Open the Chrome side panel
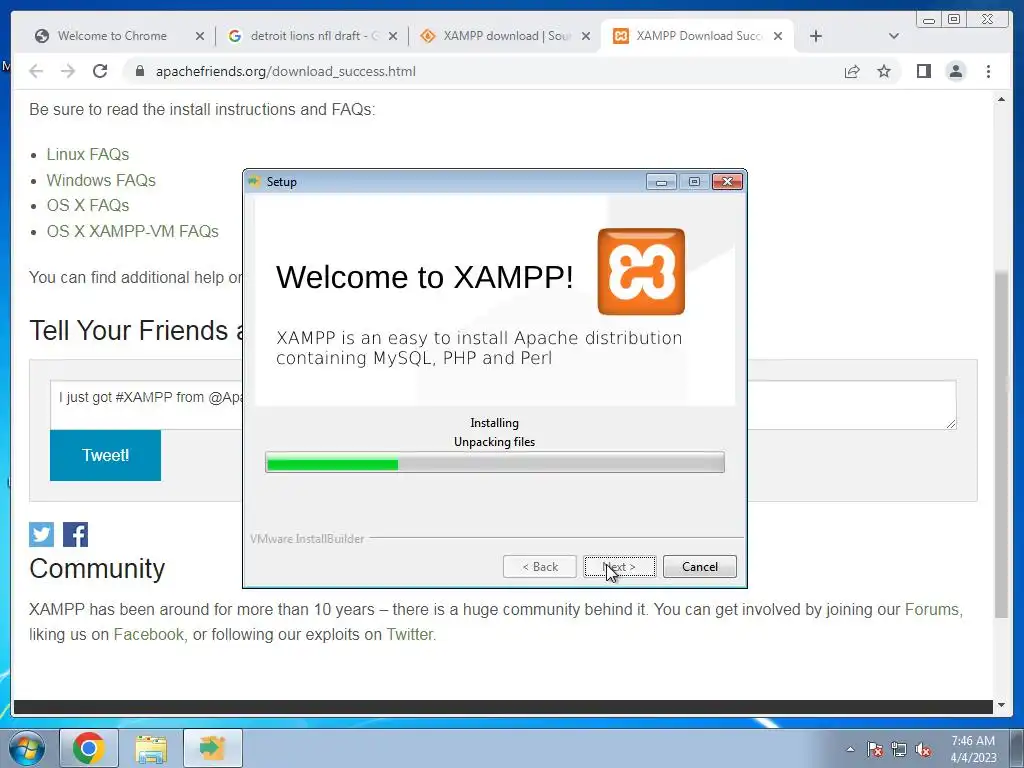The width and height of the screenshot is (1024, 768). (x=923, y=71)
